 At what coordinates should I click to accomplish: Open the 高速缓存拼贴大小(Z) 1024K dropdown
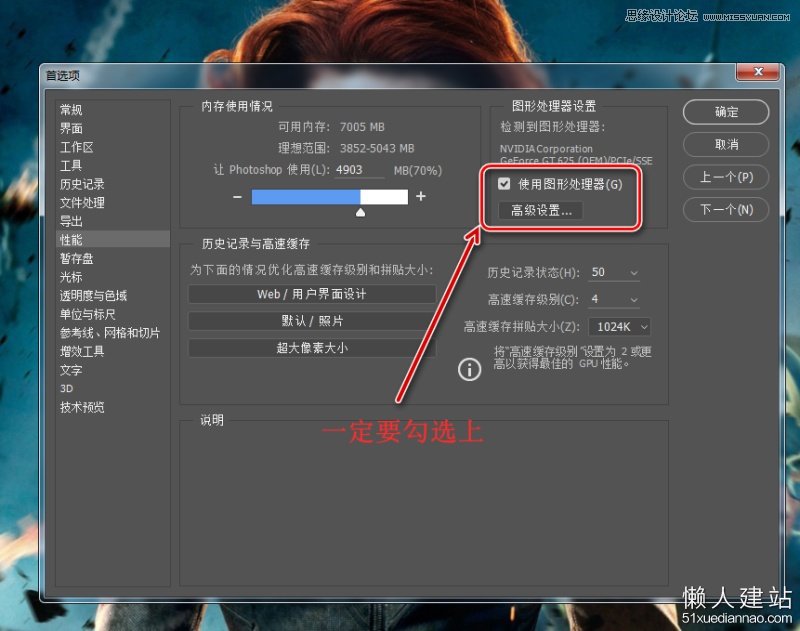click(619, 326)
